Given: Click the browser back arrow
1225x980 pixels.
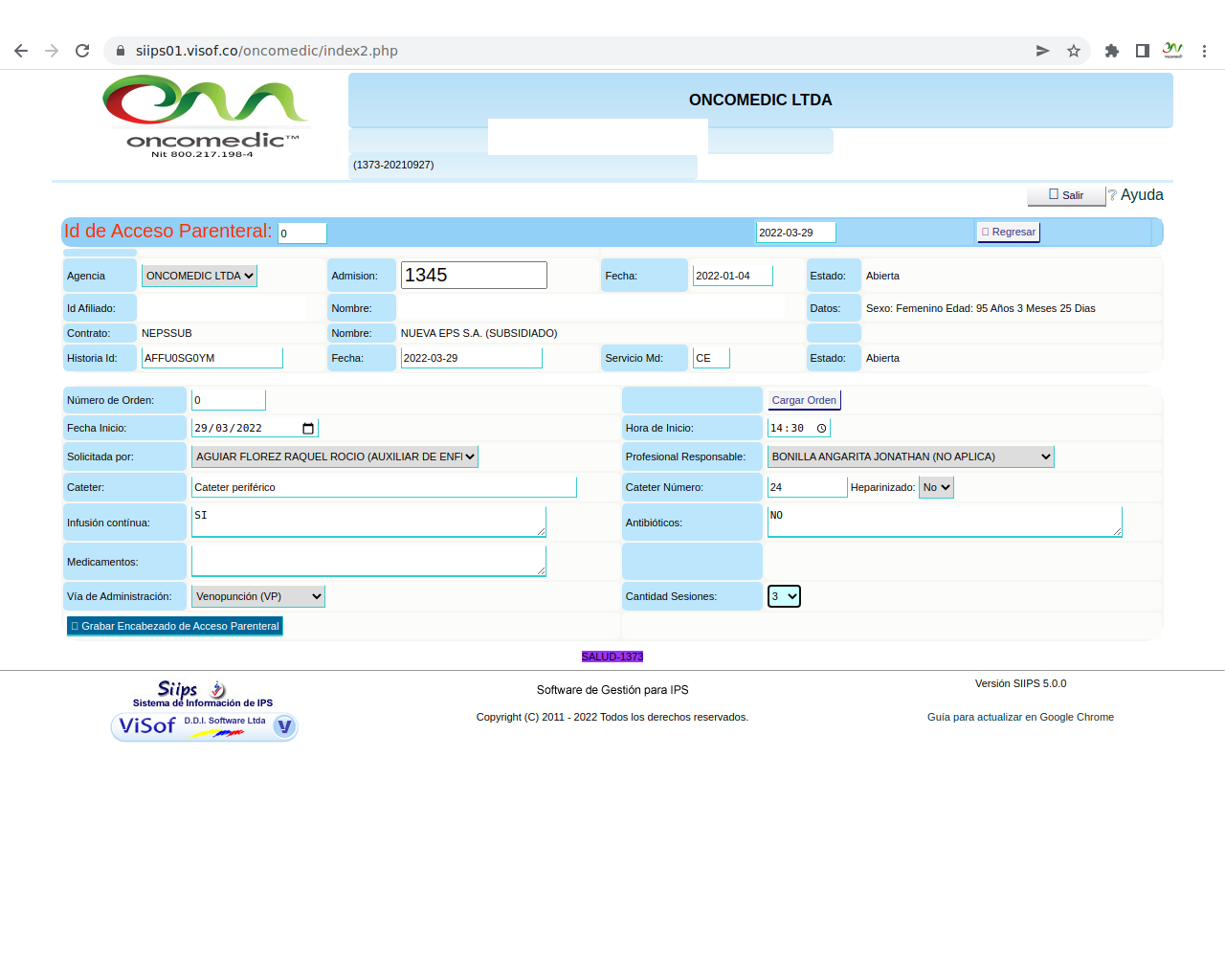Looking at the screenshot, I should click(x=21, y=51).
